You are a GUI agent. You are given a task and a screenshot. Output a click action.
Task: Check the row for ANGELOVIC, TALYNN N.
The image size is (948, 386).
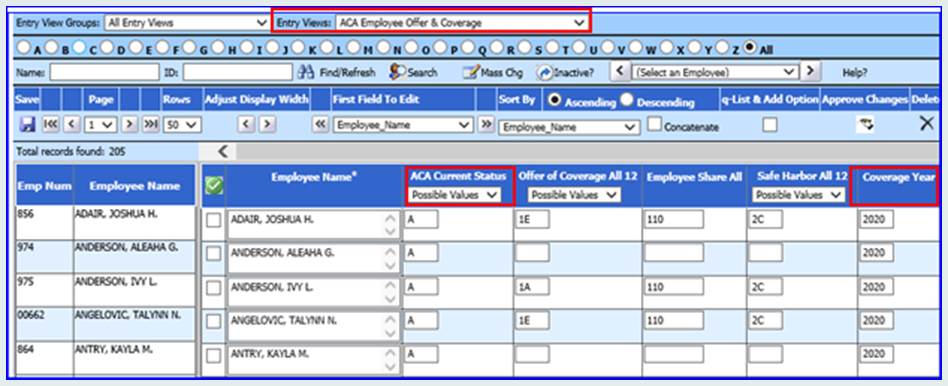[x=214, y=322]
